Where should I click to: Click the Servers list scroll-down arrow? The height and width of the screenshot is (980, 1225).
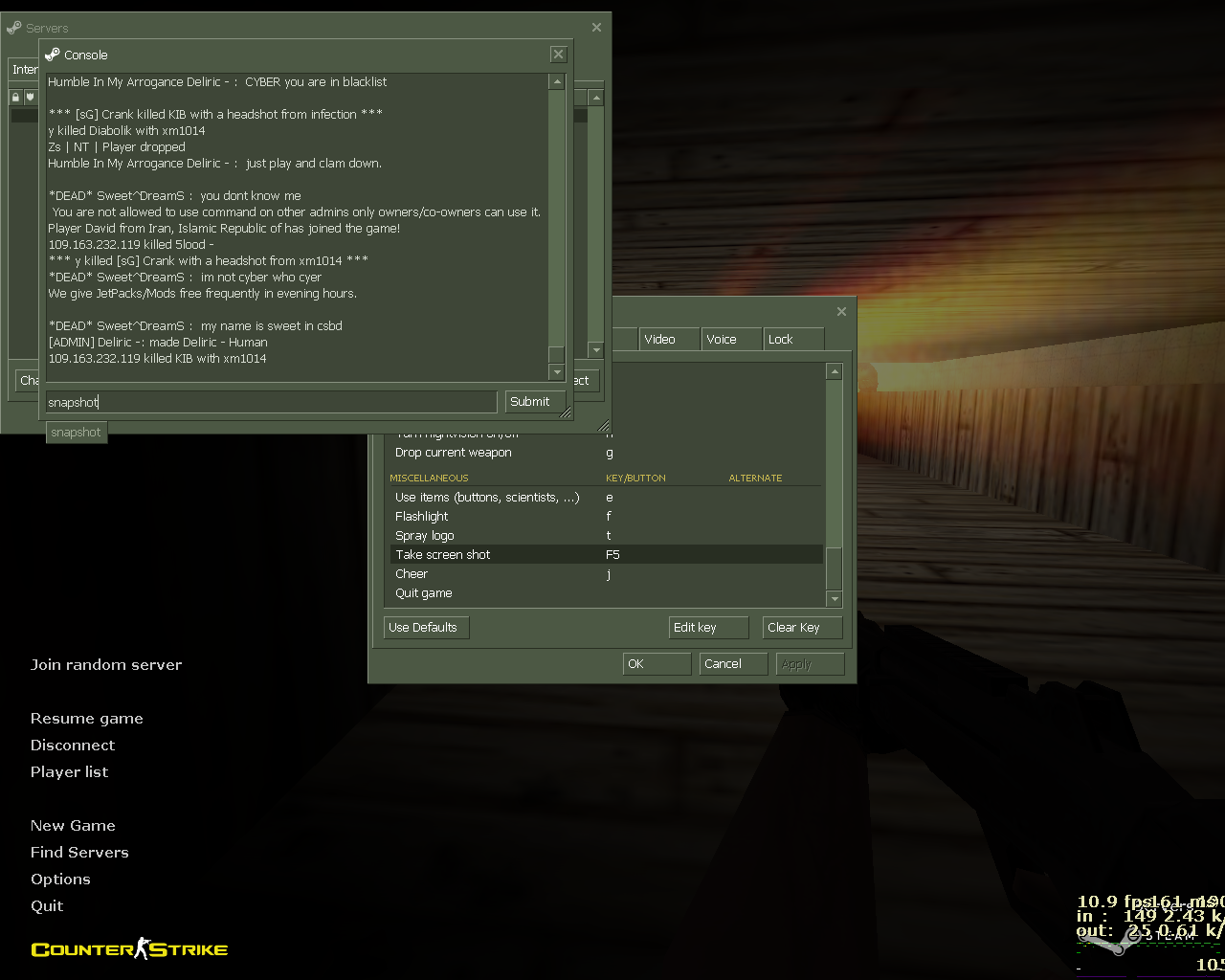[596, 350]
